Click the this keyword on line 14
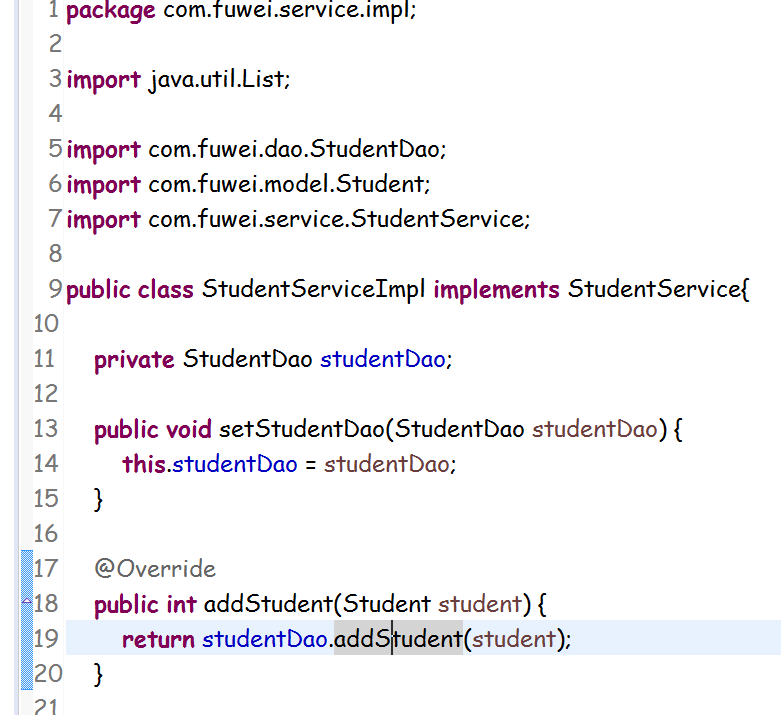The width and height of the screenshot is (781, 715). [144, 464]
